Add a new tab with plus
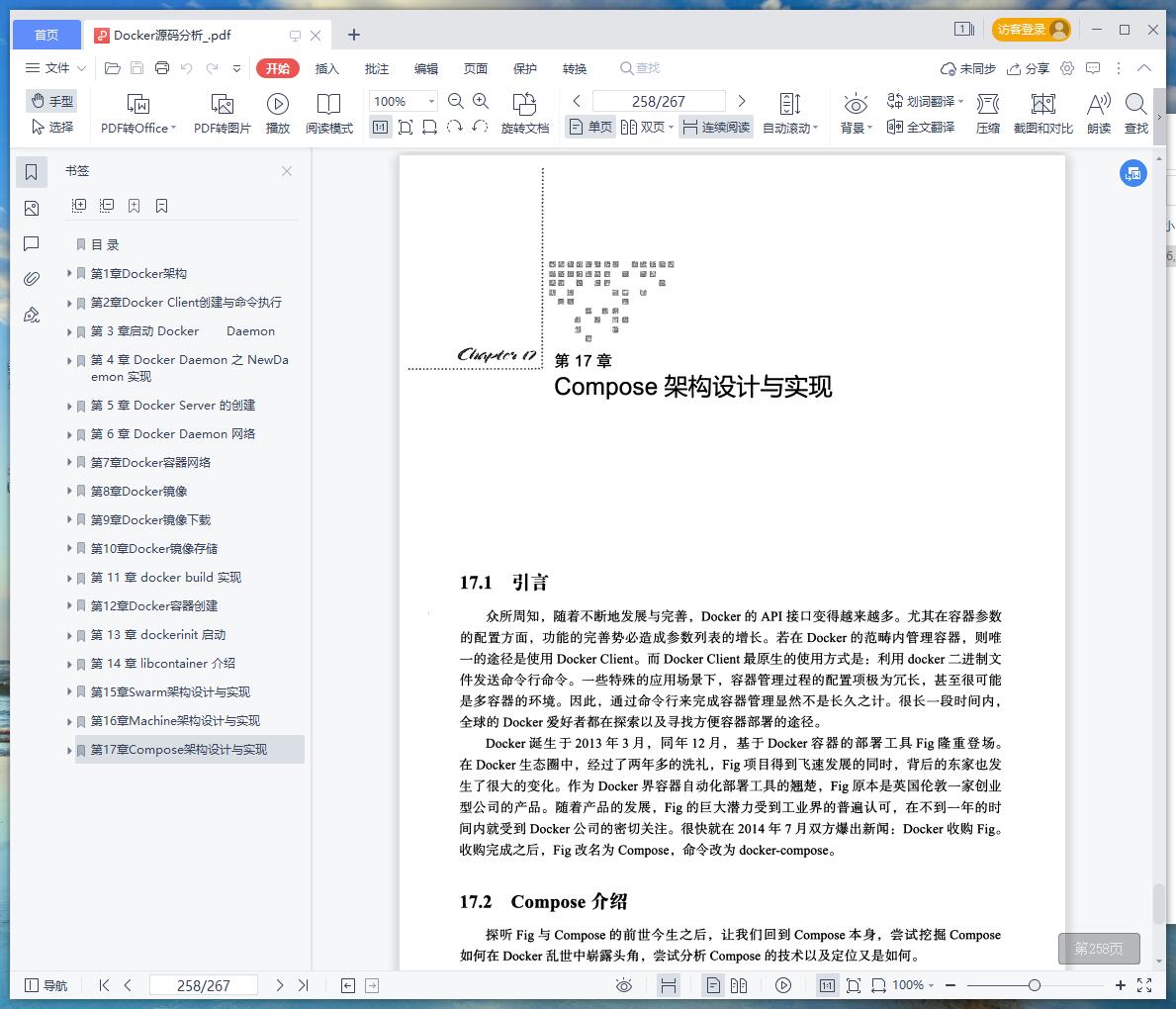1176x1009 pixels. (354, 35)
